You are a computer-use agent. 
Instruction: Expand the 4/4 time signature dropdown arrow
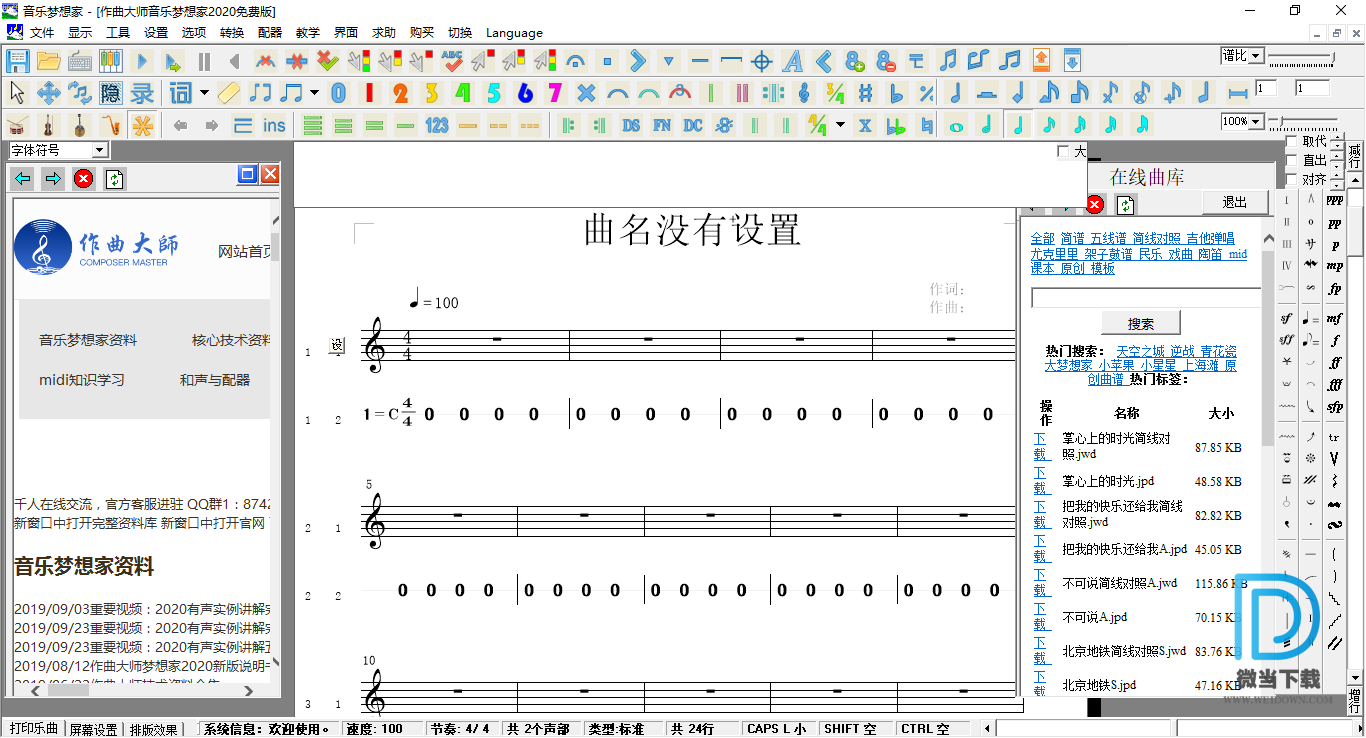pyautogui.click(x=840, y=125)
